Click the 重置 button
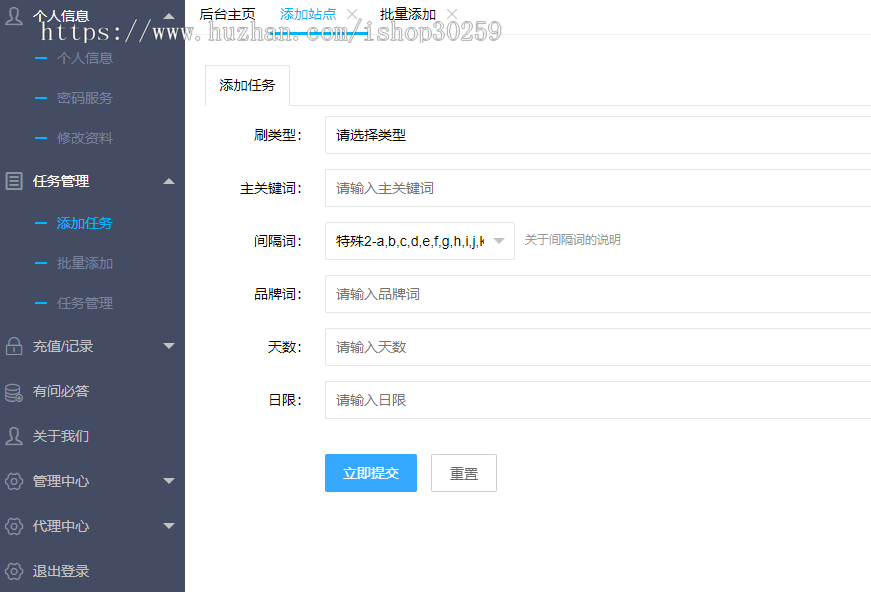871x592 pixels. tap(464, 473)
